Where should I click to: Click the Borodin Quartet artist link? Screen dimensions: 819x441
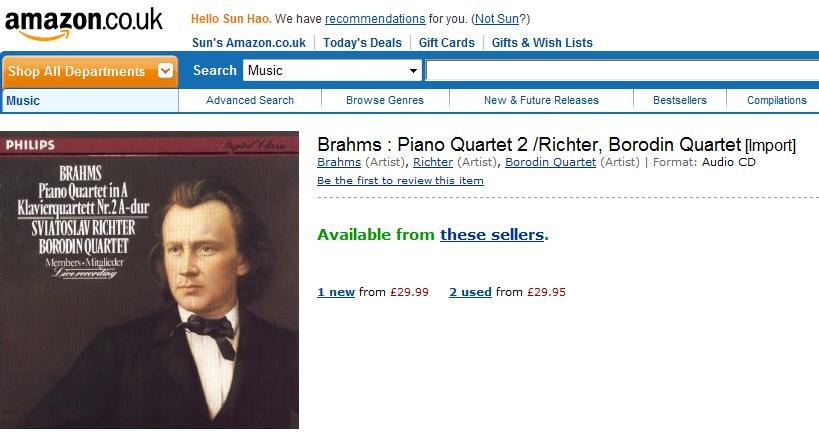tap(550, 162)
